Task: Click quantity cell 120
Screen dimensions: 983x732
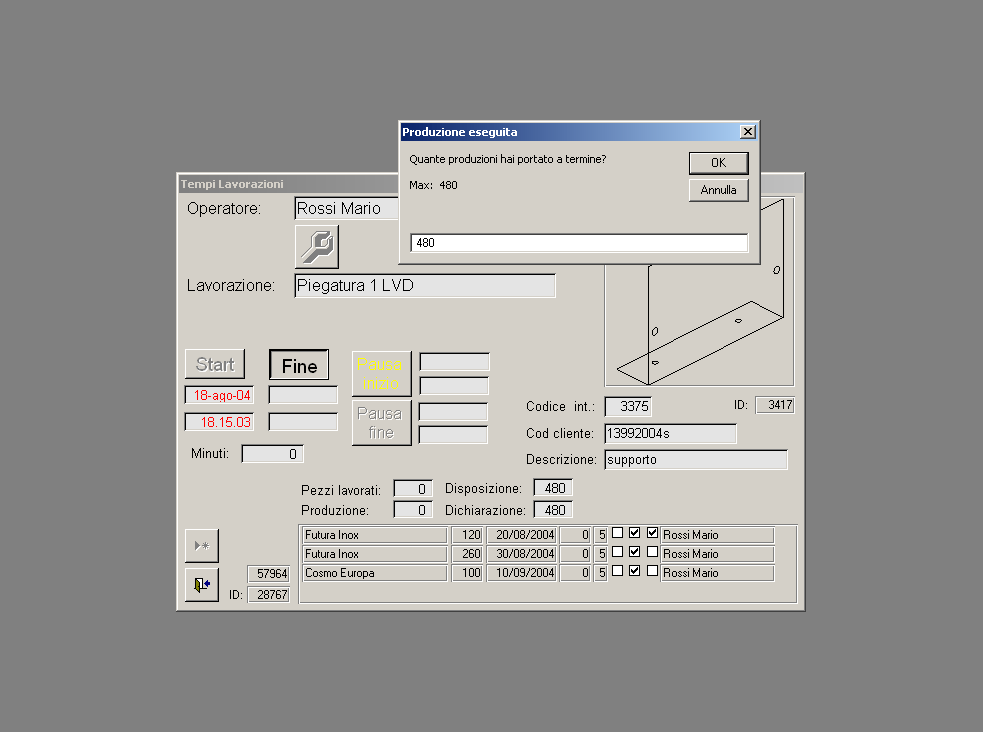Action: click(x=467, y=535)
